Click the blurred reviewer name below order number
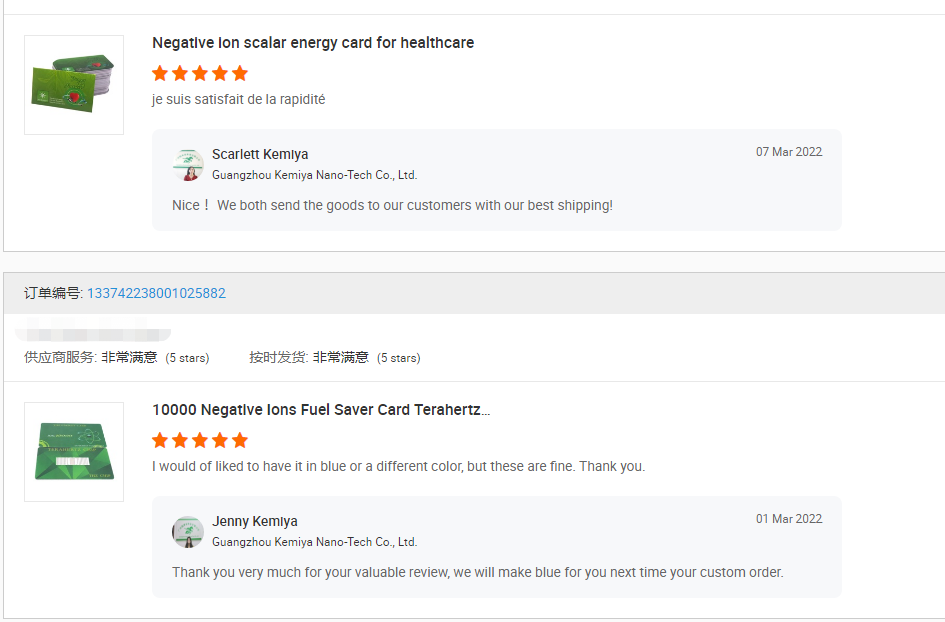 pos(95,329)
